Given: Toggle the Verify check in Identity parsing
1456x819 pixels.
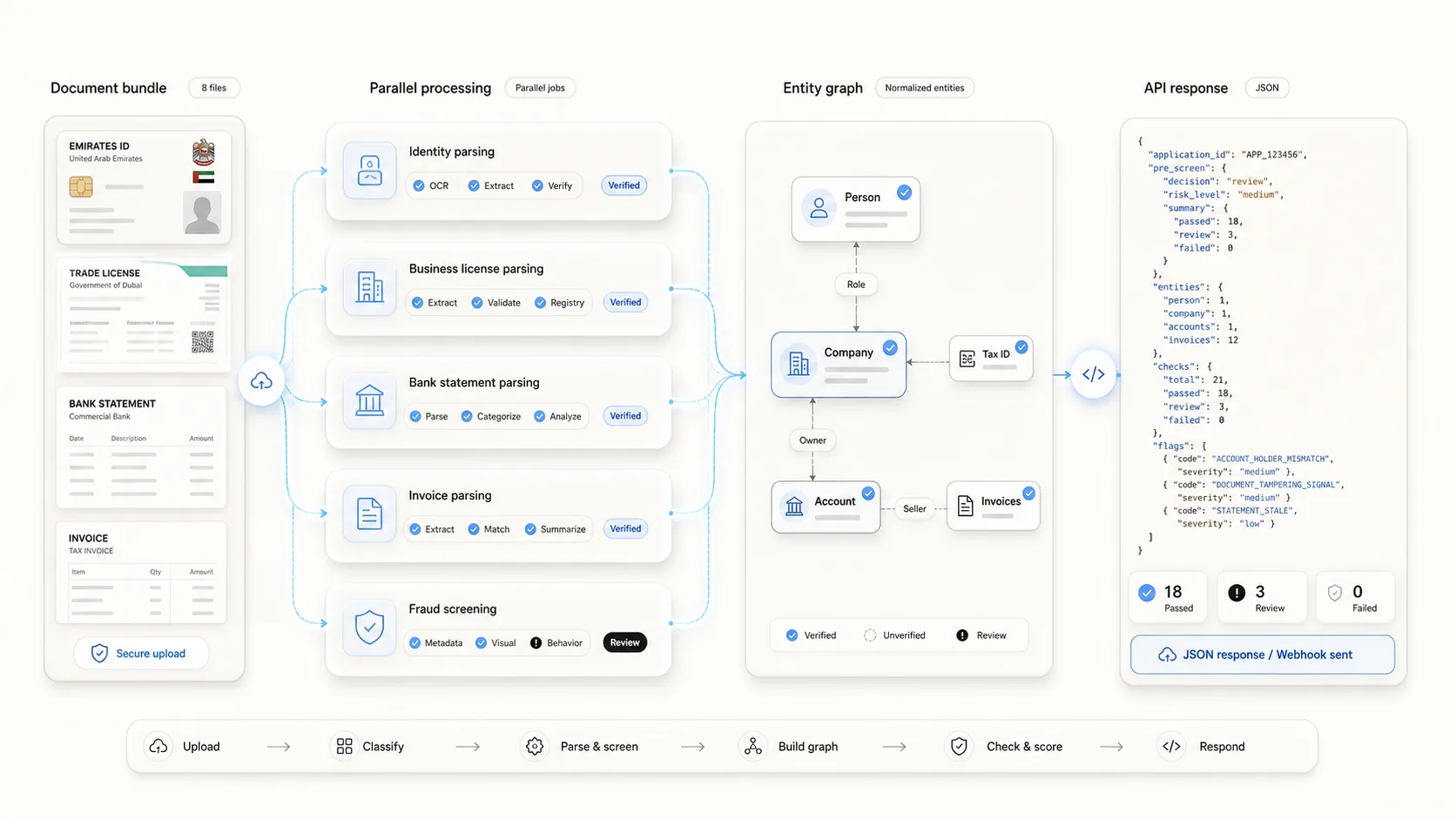Looking at the screenshot, I should (x=537, y=185).
